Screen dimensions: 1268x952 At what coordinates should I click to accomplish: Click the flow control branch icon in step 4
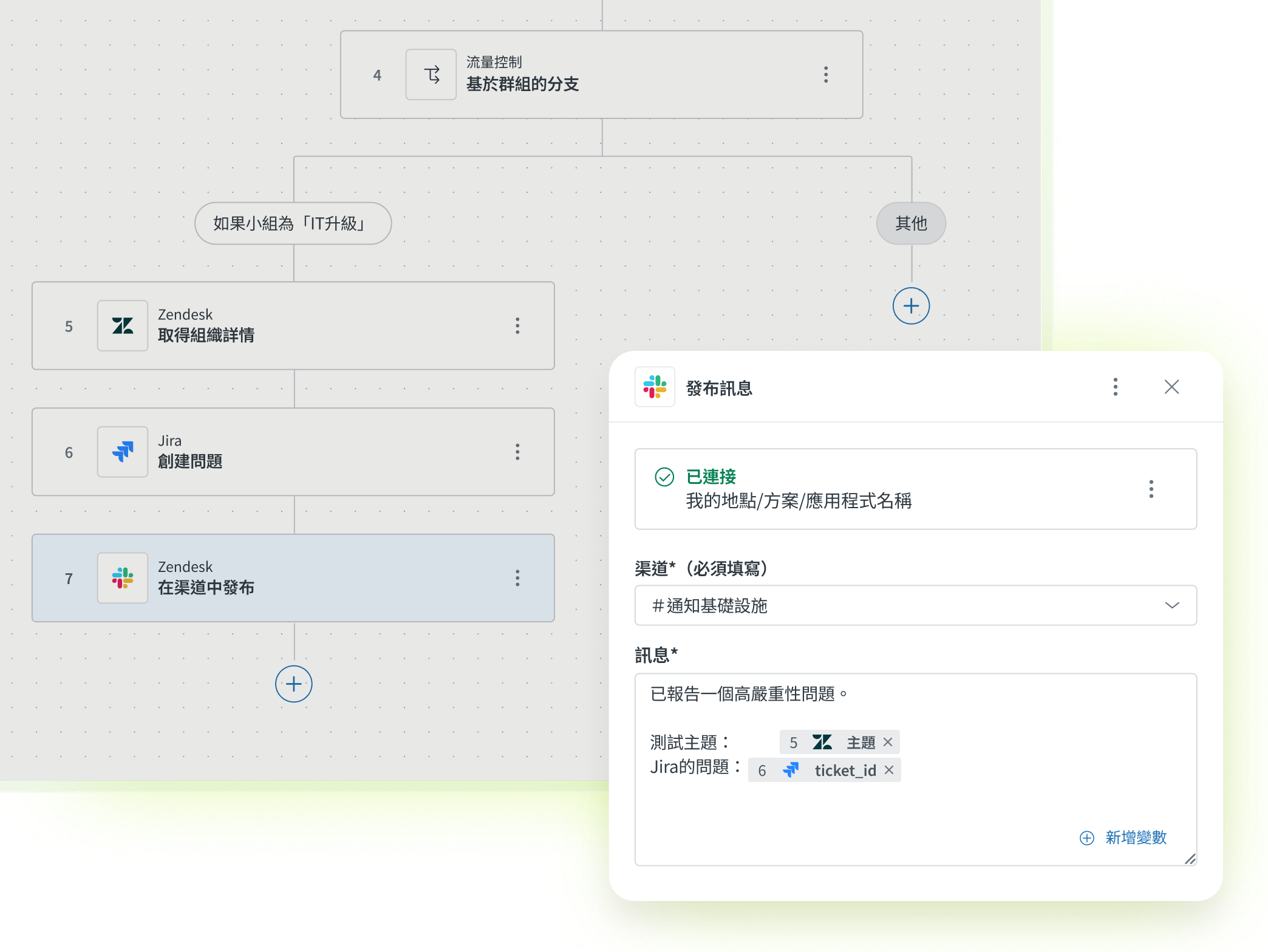coord(431,75)
